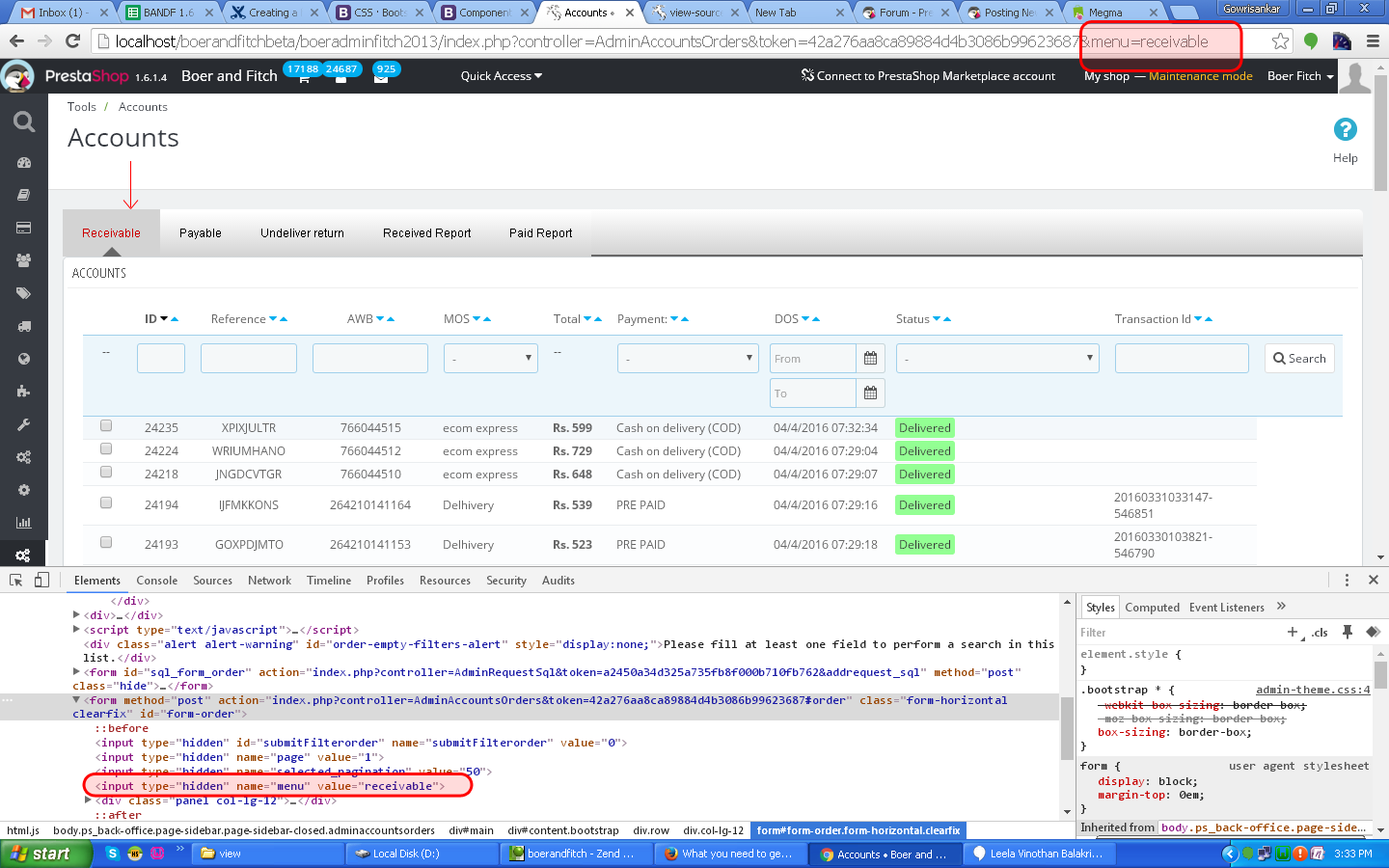Open the MOS filter dropdown
This screenshot has width=1389, height=868.
pyautogui.click(x=491, y=359)
